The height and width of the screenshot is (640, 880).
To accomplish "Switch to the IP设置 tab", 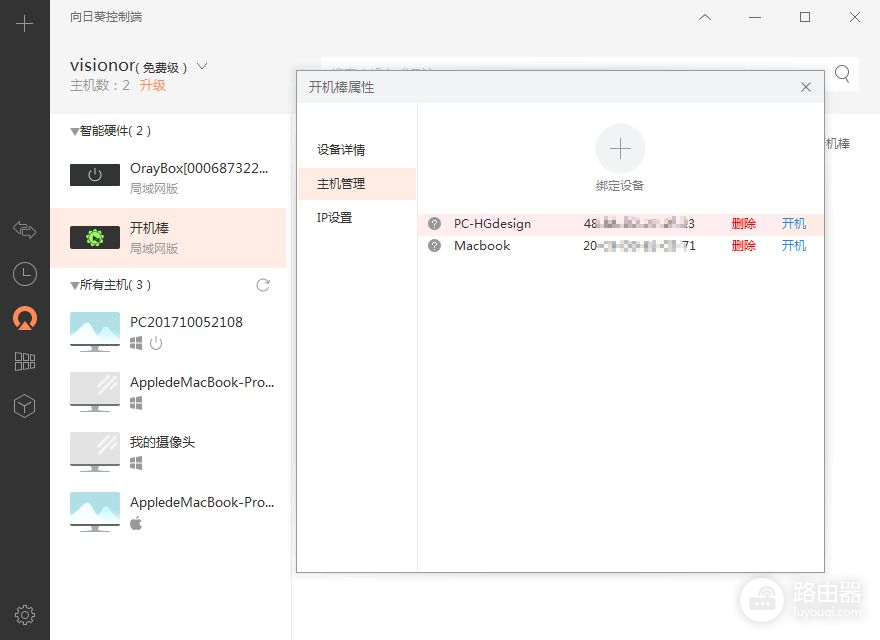I will pos(334,218).
